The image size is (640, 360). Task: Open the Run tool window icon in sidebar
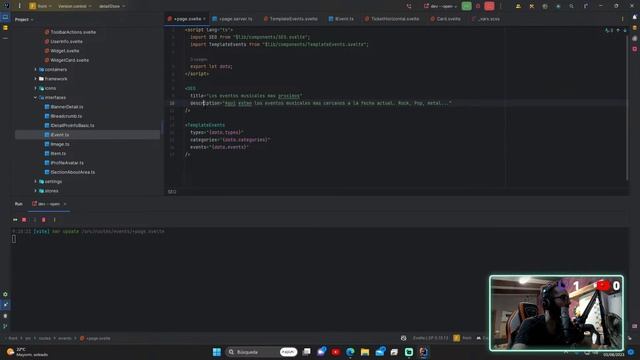coord(5,304)
